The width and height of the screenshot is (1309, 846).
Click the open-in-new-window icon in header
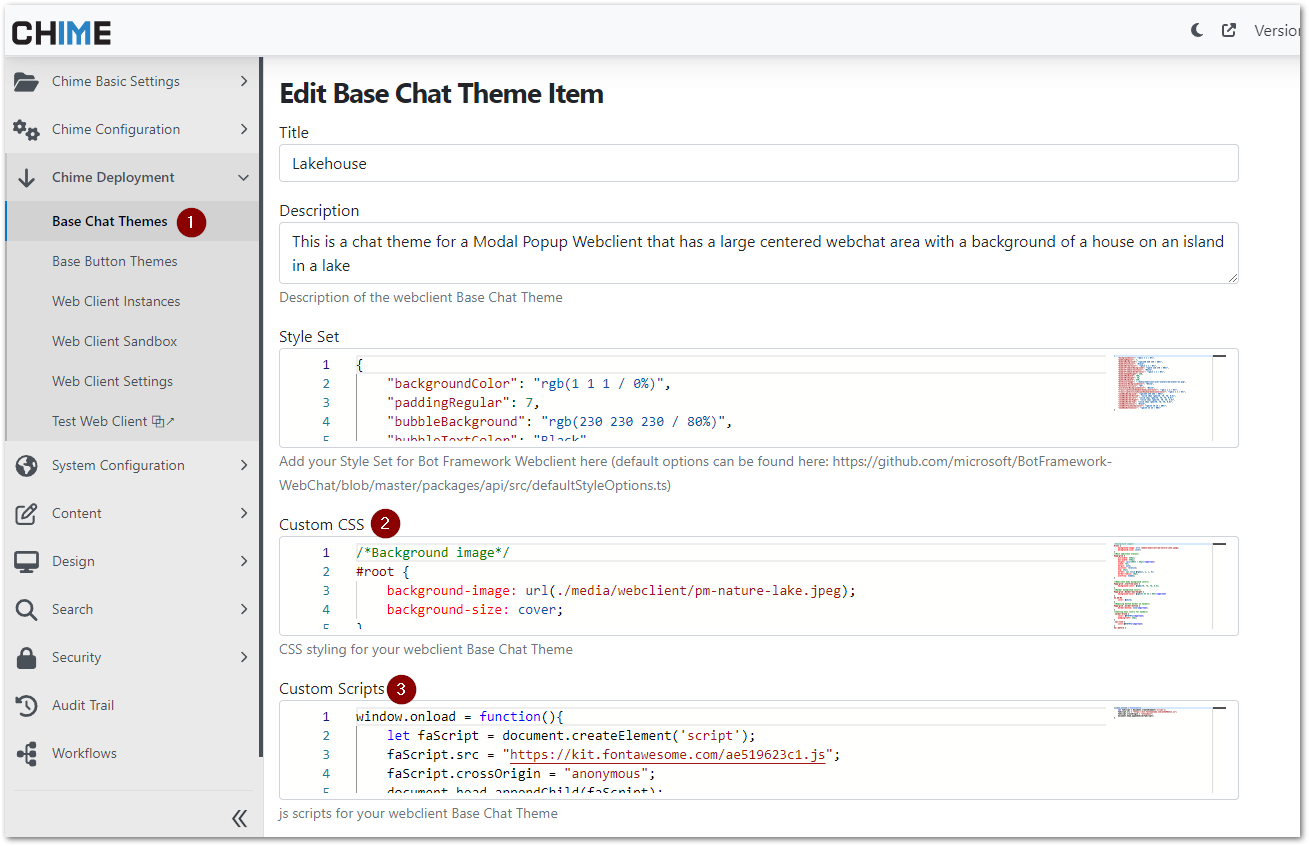[1229, 31]
